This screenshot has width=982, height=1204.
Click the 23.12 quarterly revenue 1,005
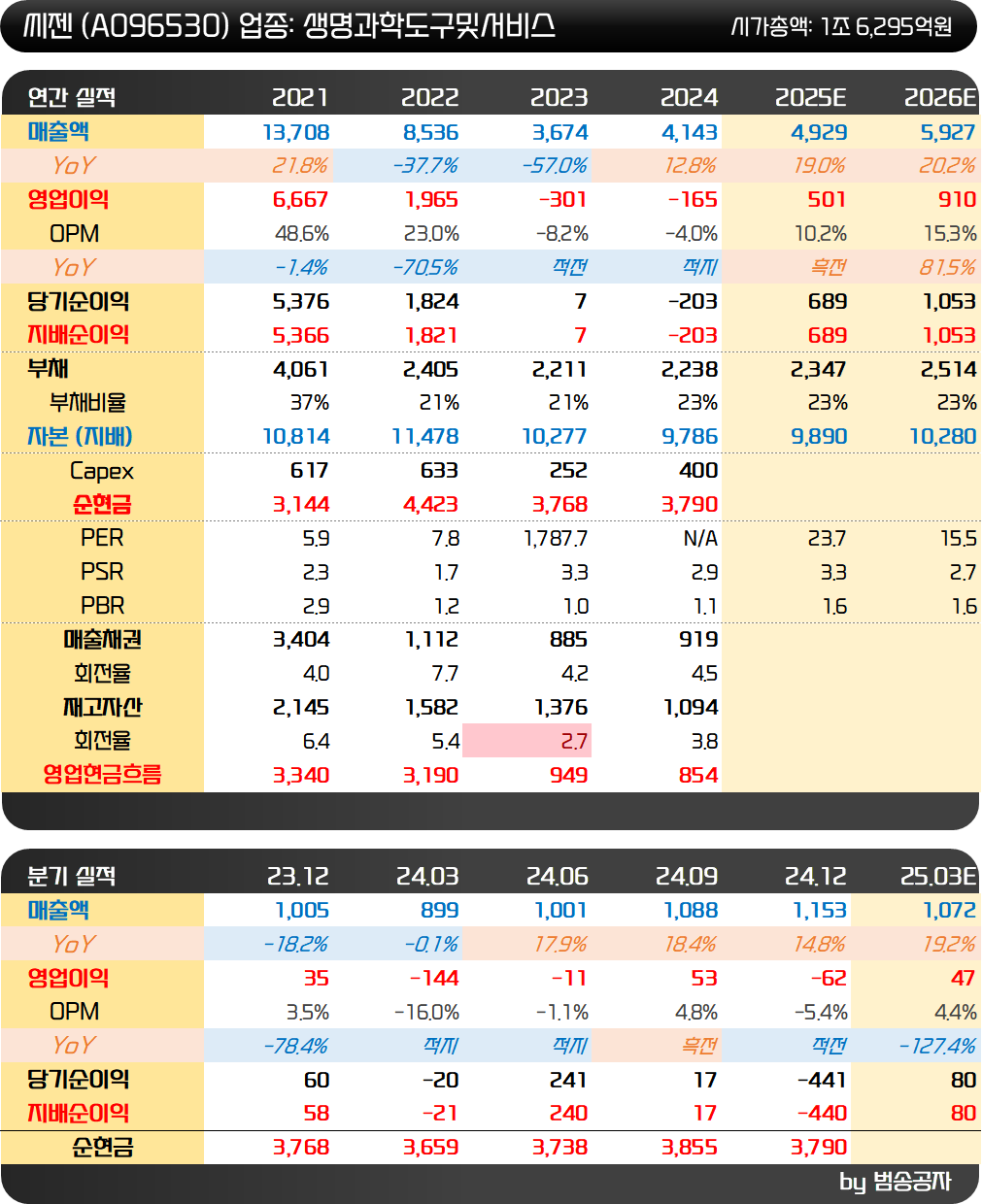(303, 911)
